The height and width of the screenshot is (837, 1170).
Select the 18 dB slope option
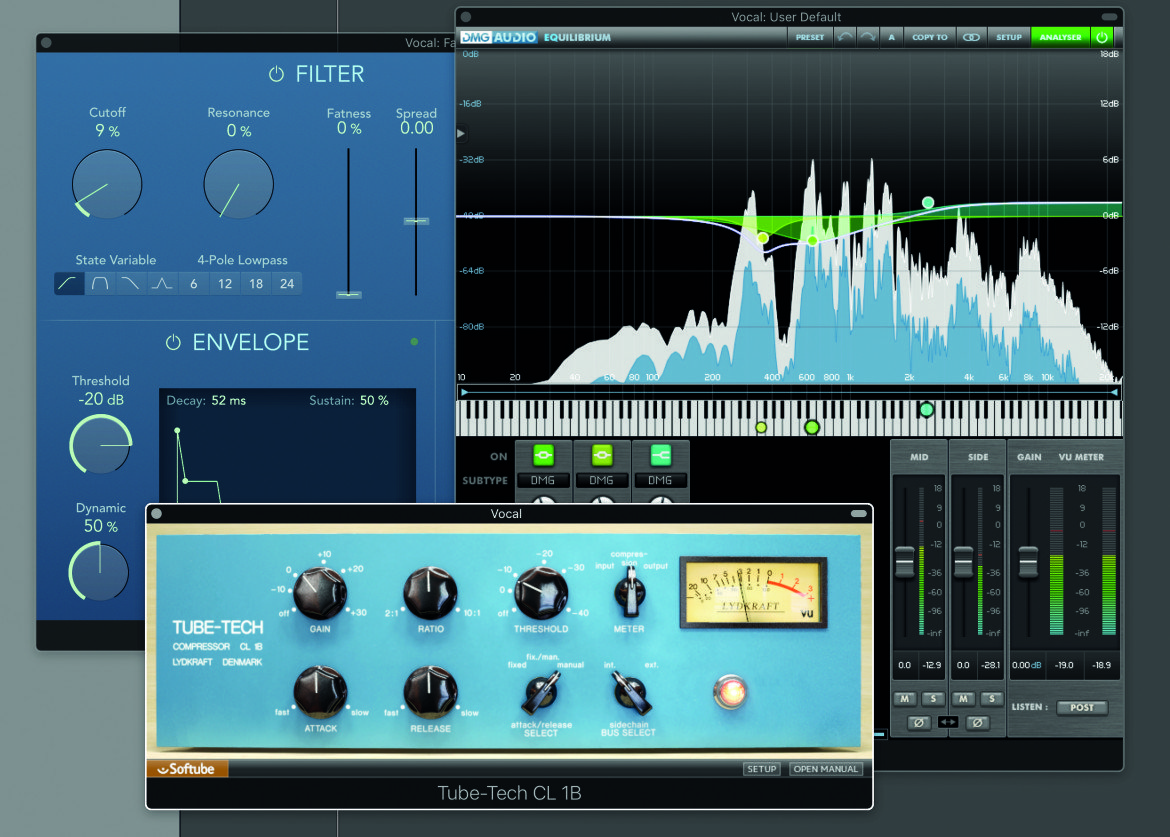pos(256,283)
